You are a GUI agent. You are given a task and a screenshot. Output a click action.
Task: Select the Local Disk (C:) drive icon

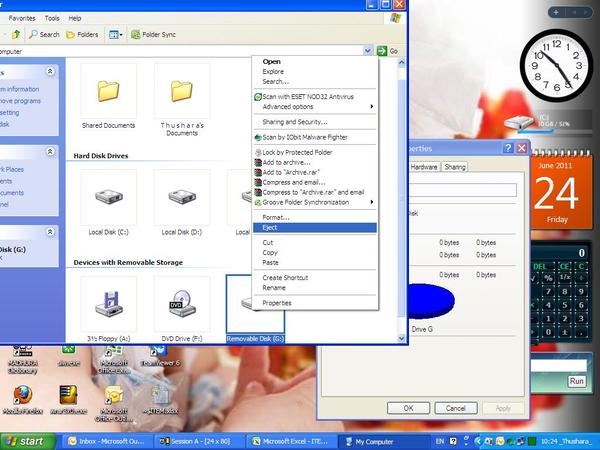pyautogui.click(x=108, y=197)
